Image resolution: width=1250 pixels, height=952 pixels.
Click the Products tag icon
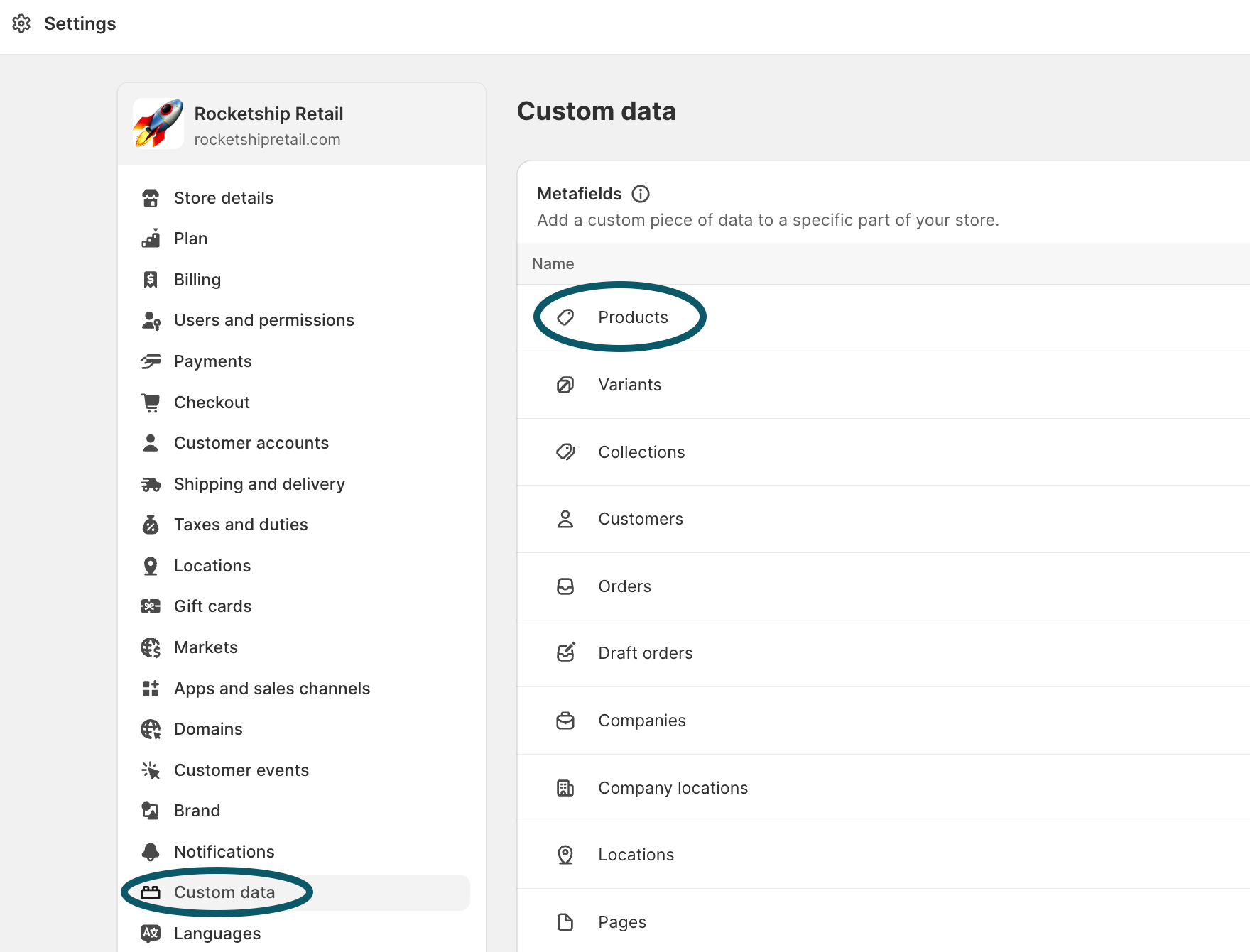pos(565,317)
